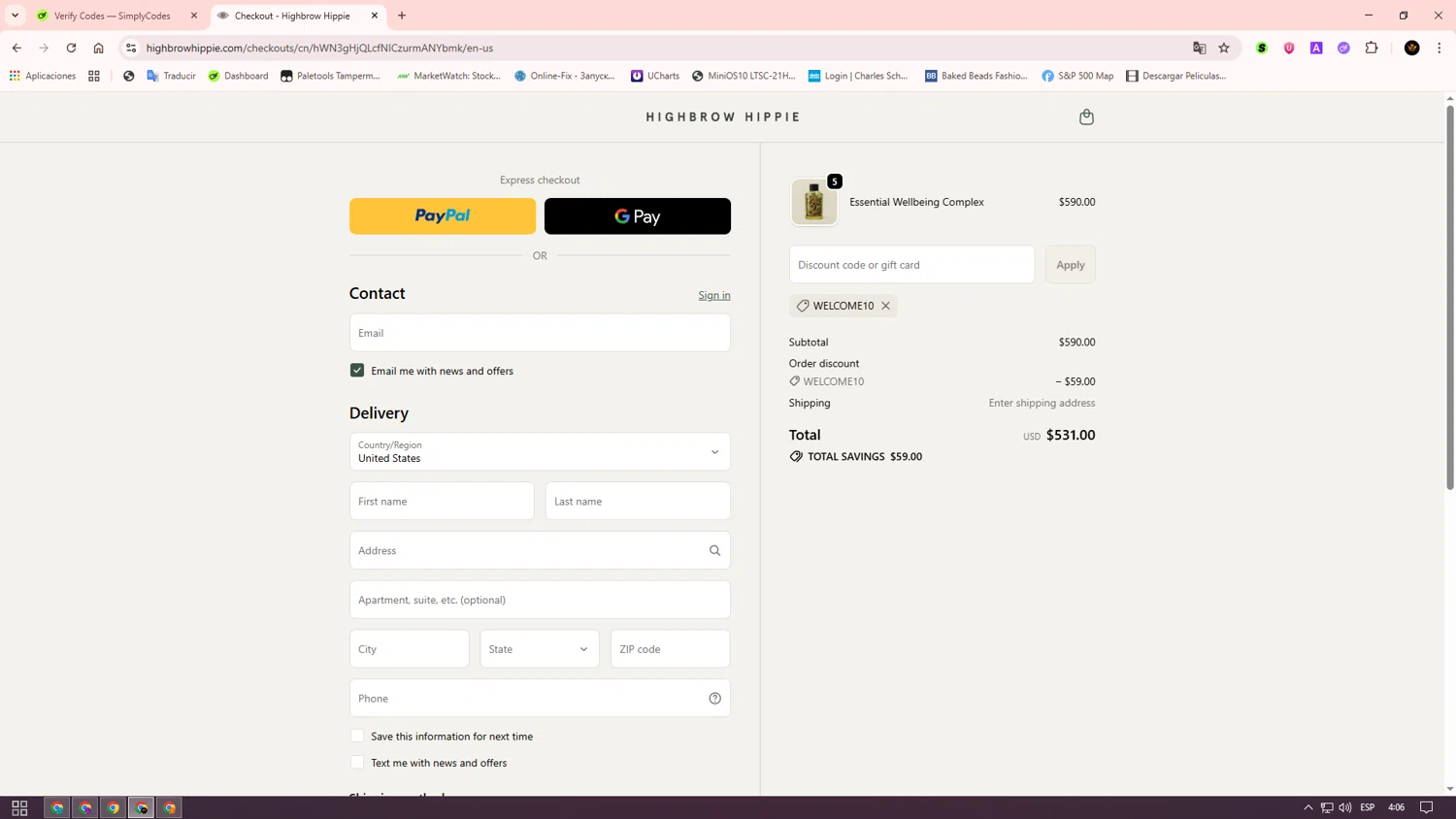The image size is (1456, 819).
Task: Open notification center in taskbar
Action: click(x=1427, y=807)
